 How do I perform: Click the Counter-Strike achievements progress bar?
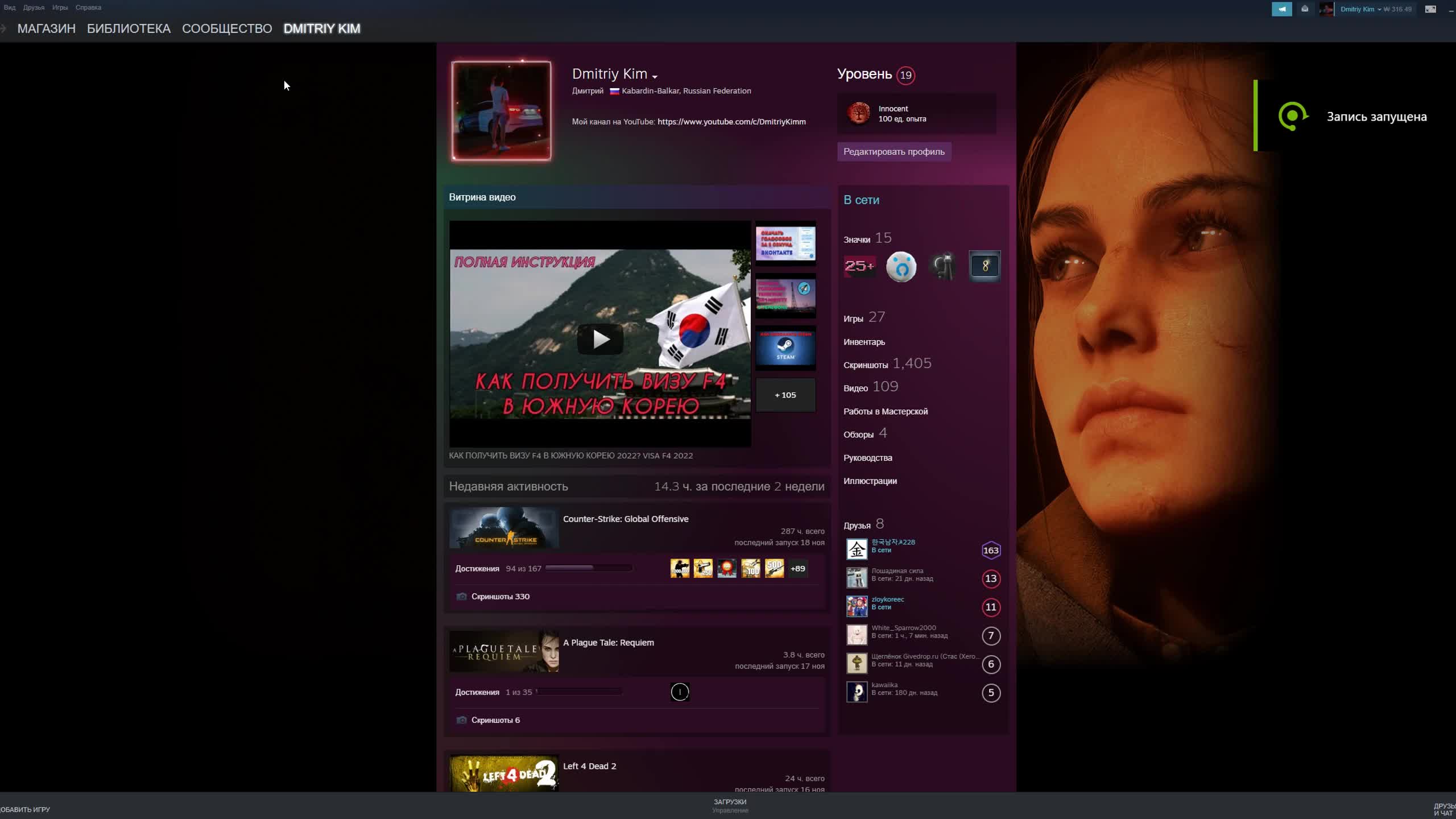589,568
